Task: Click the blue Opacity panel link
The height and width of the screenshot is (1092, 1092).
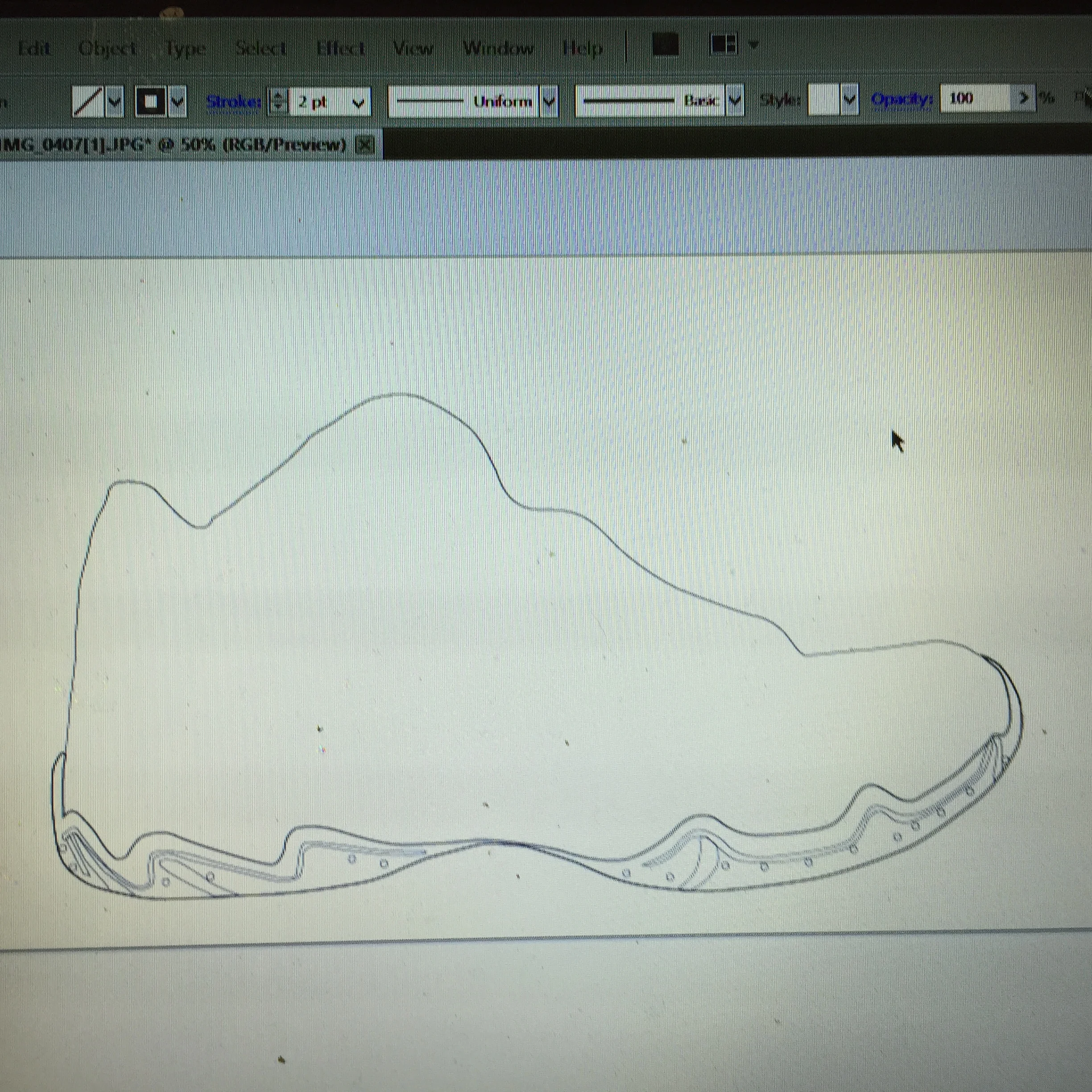Action: coord(901,99)
